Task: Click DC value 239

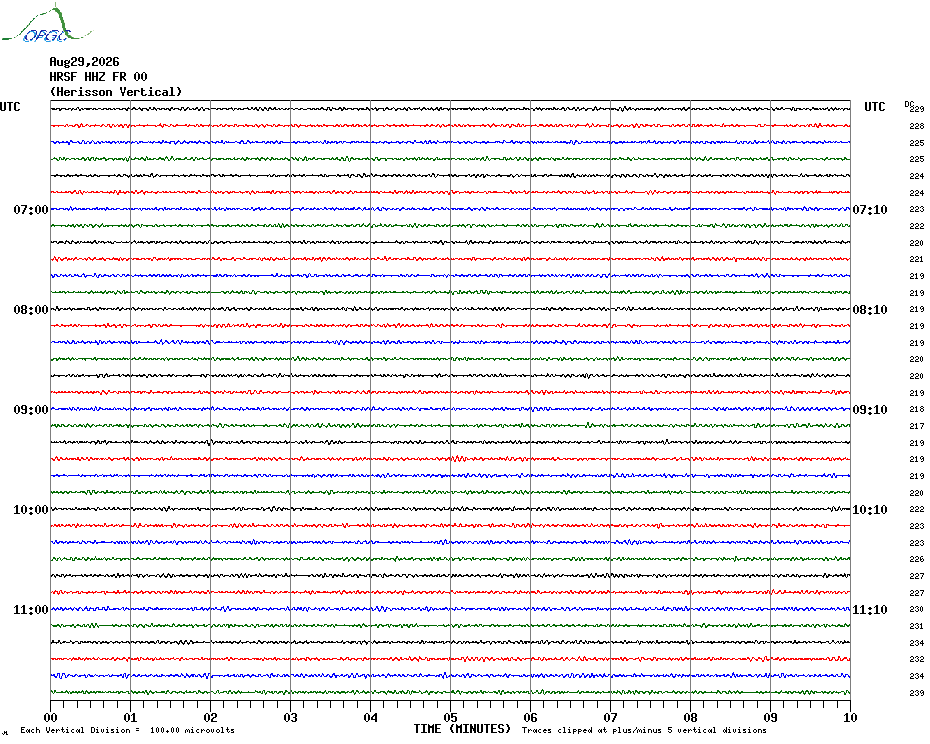Action: click(x=917, y=693)
